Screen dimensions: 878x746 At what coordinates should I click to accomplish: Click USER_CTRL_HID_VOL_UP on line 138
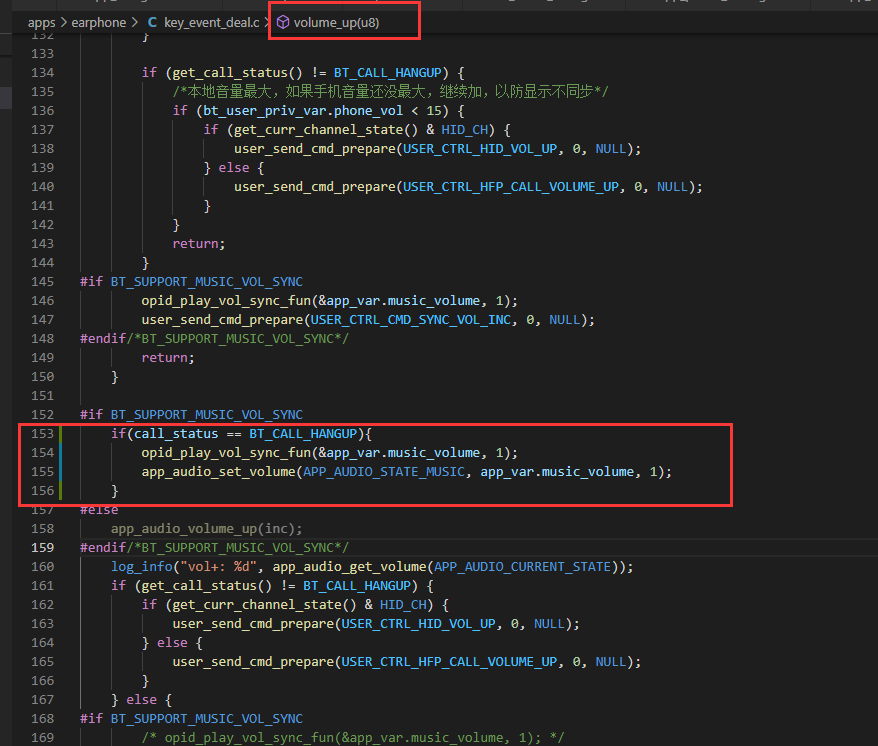click(x=480, y=149)
